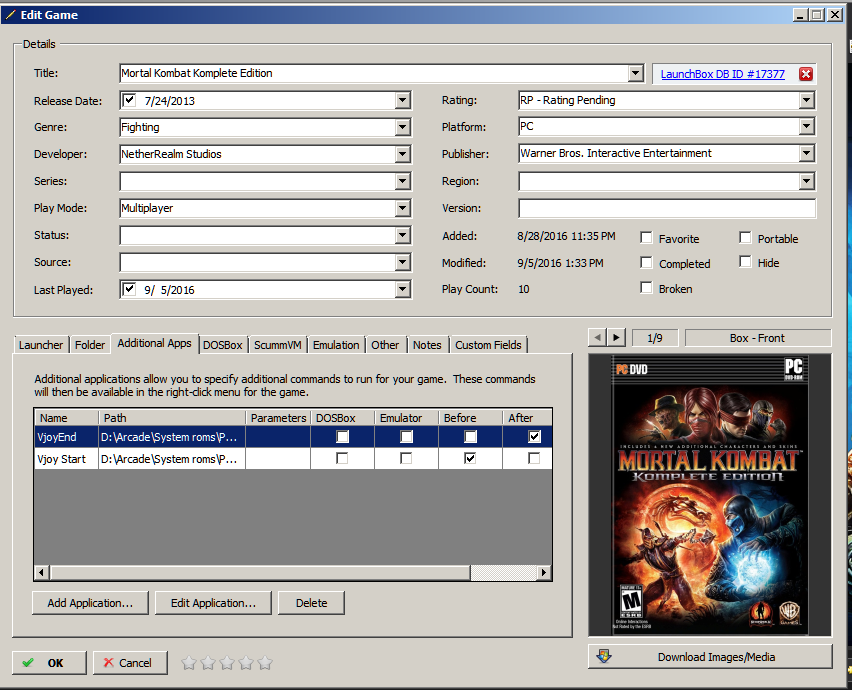This screenshot has width=852, height=690.
Task: Mark game as Favorite
Action: click(x=646, y=238)
